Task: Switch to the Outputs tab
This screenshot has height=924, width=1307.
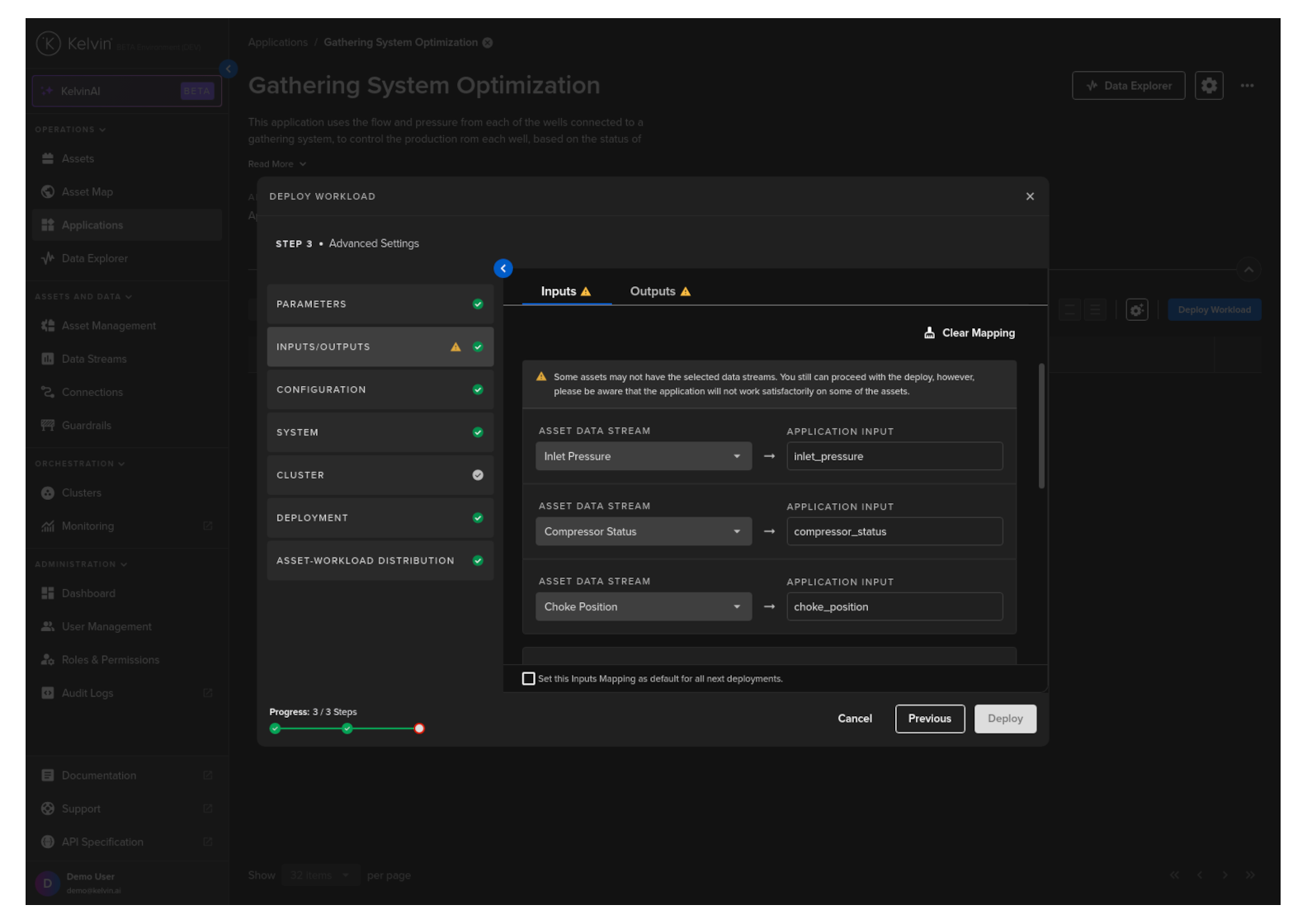Action: pos(659,291)
